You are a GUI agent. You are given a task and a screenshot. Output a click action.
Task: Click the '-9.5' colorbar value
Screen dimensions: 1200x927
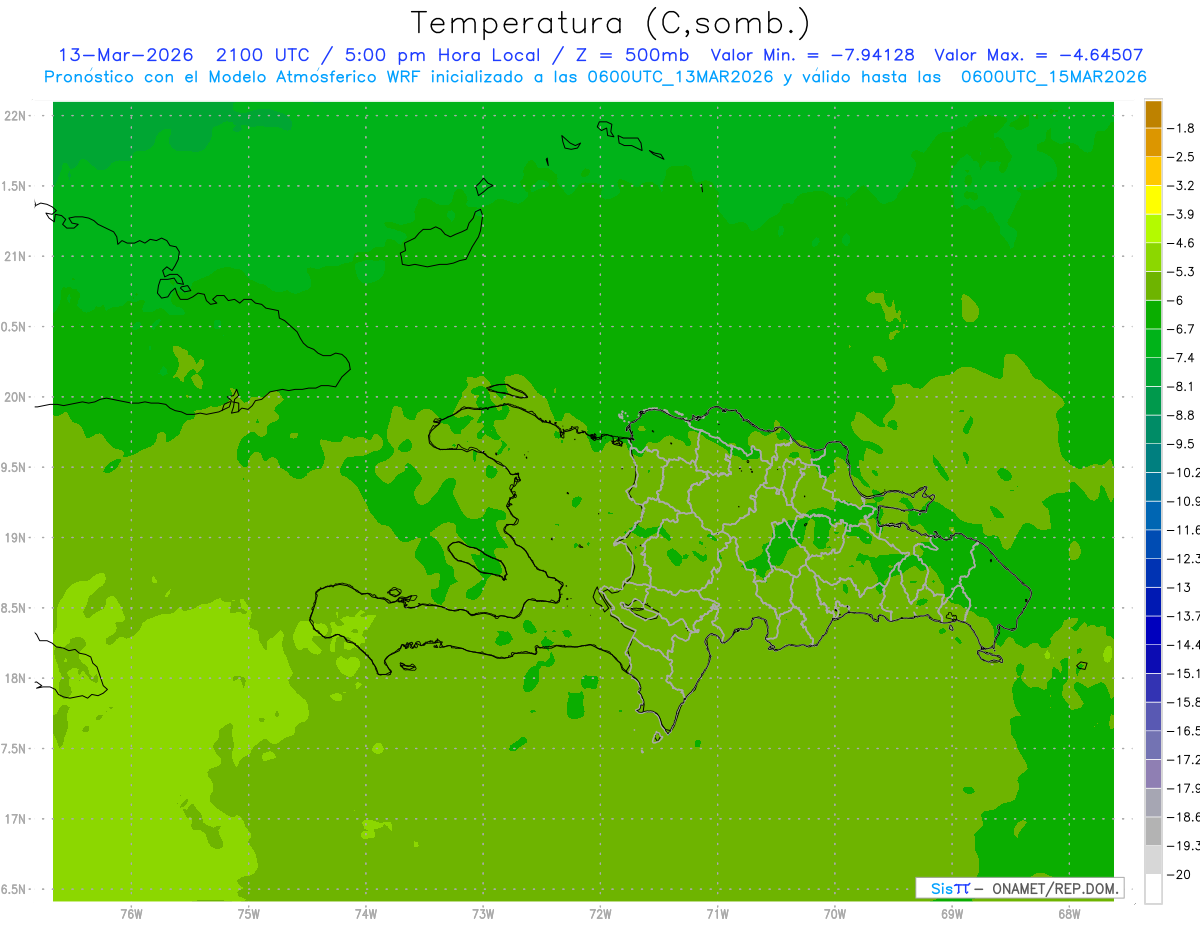1181,444
